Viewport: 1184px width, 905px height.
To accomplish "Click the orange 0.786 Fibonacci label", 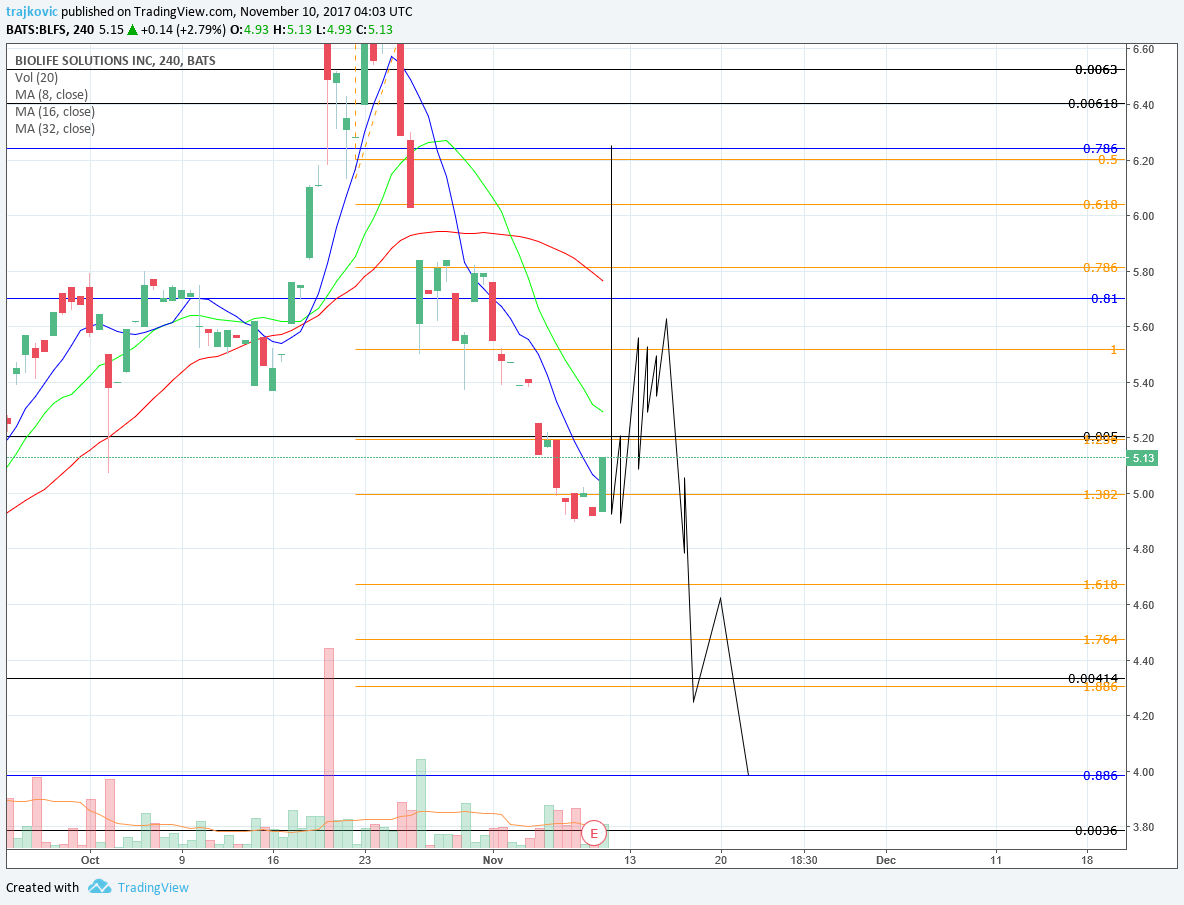I will click(x=1100, y=267).
